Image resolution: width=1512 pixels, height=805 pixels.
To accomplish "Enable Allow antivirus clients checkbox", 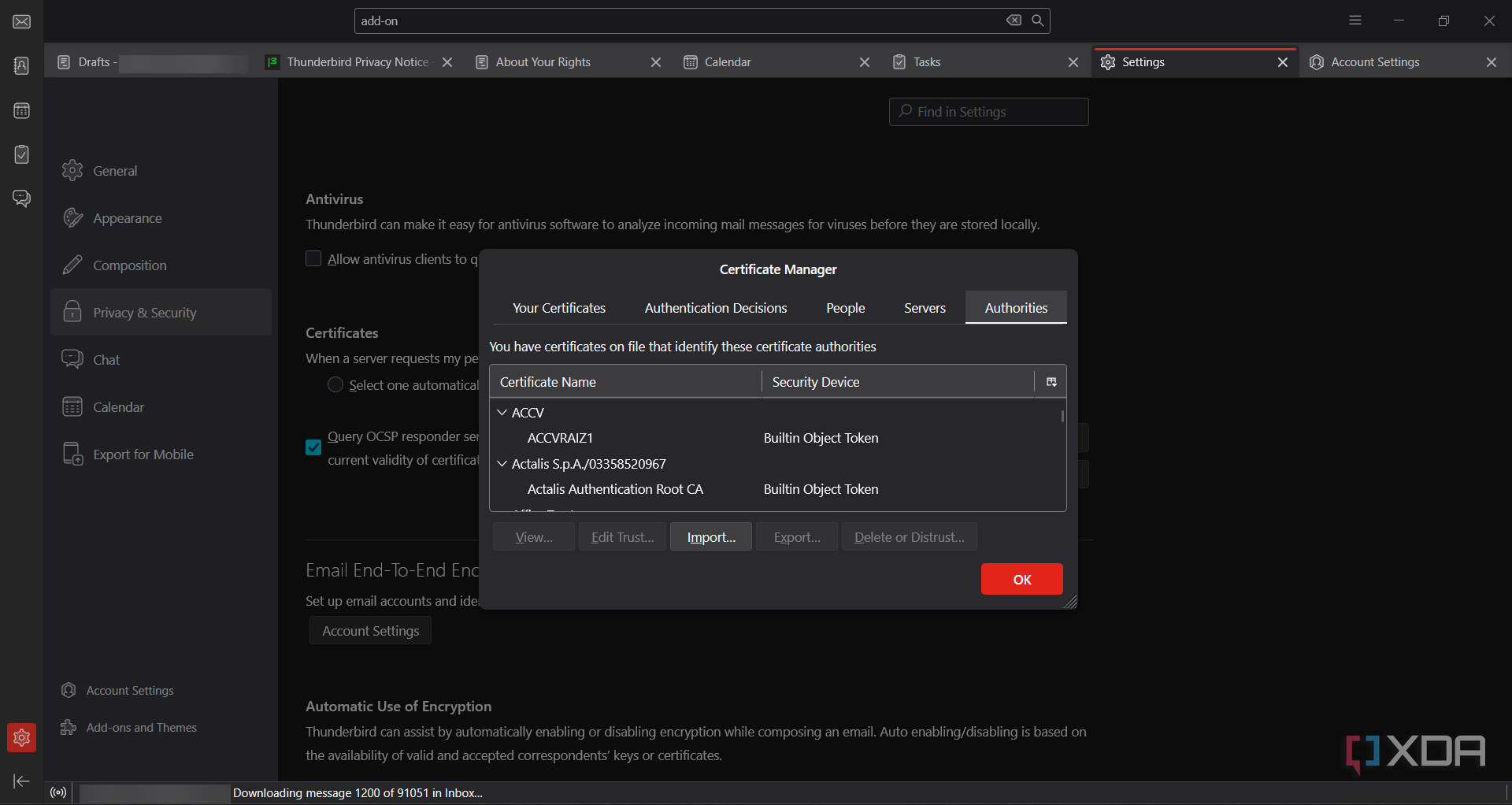I will click(x=313, y=259).
